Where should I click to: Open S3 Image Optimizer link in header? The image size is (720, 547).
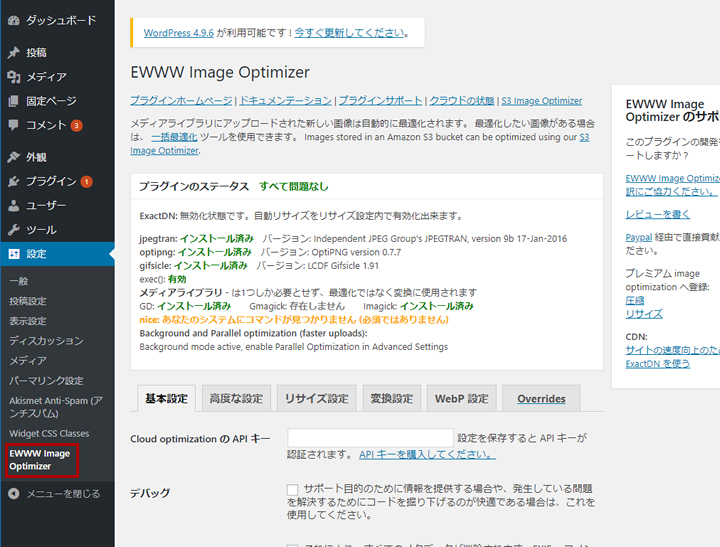[542, 101]
